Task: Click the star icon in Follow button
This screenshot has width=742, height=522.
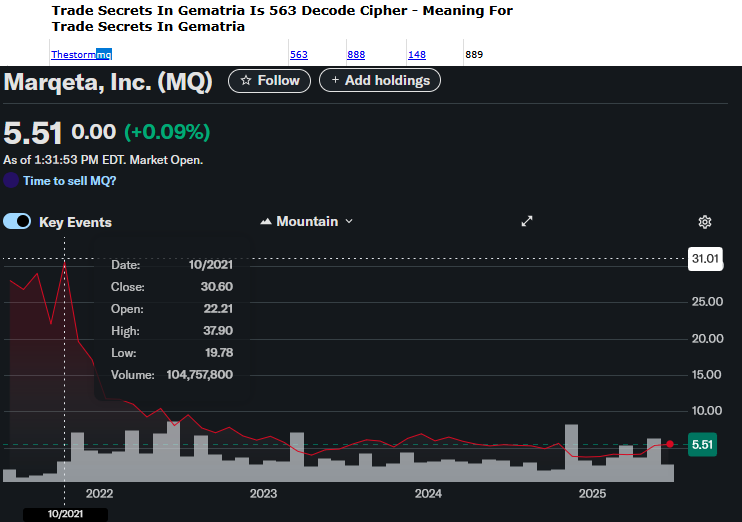Action: (x=246, y=80)
